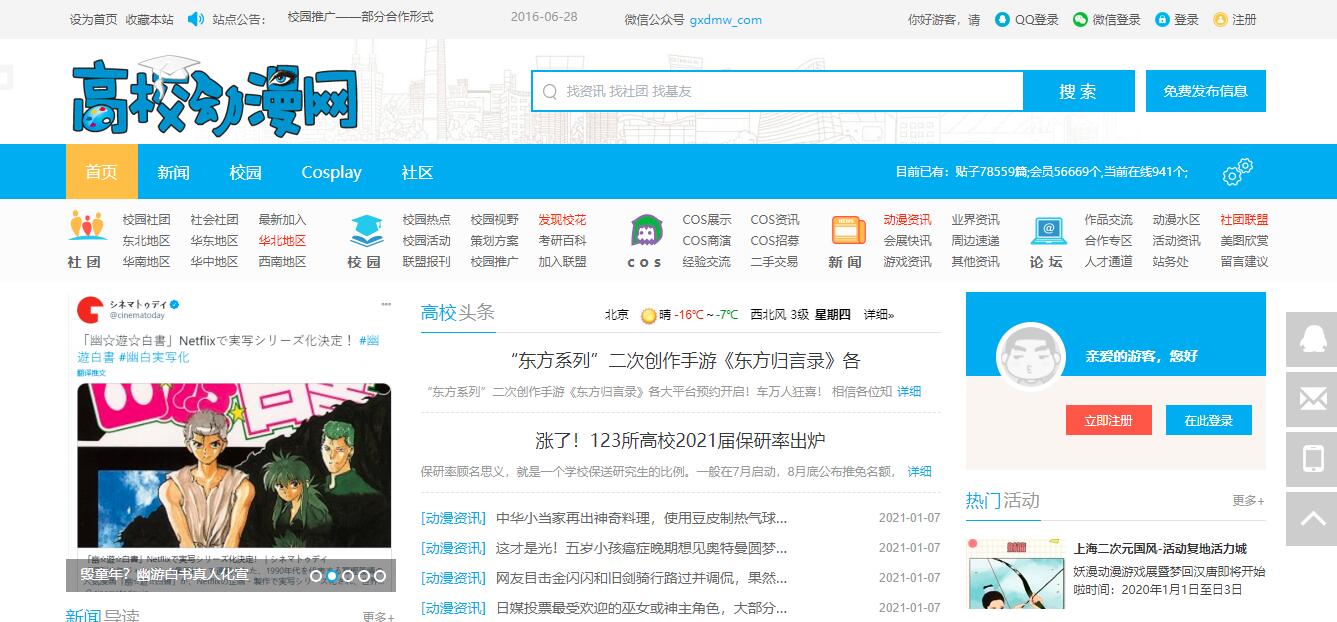Click the envelope message side button

tap(1311, 399)
